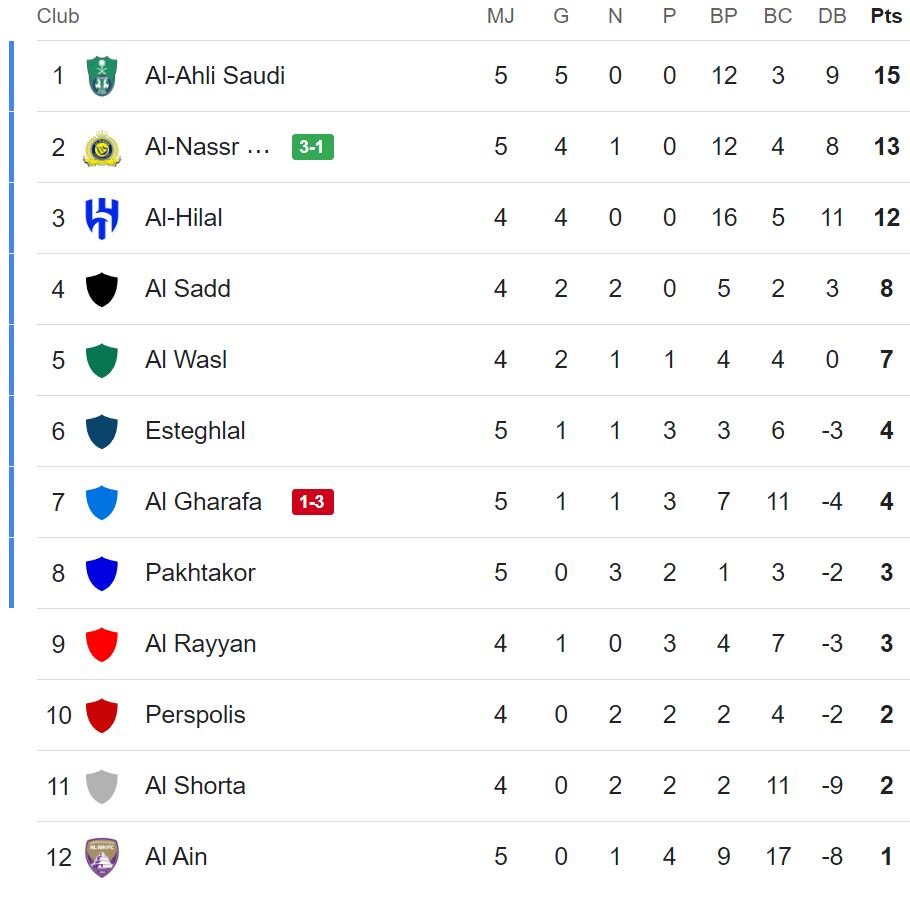Click the Pakhtakor blue shield icon
910x898 pixels.
click(x=99, y=572)
